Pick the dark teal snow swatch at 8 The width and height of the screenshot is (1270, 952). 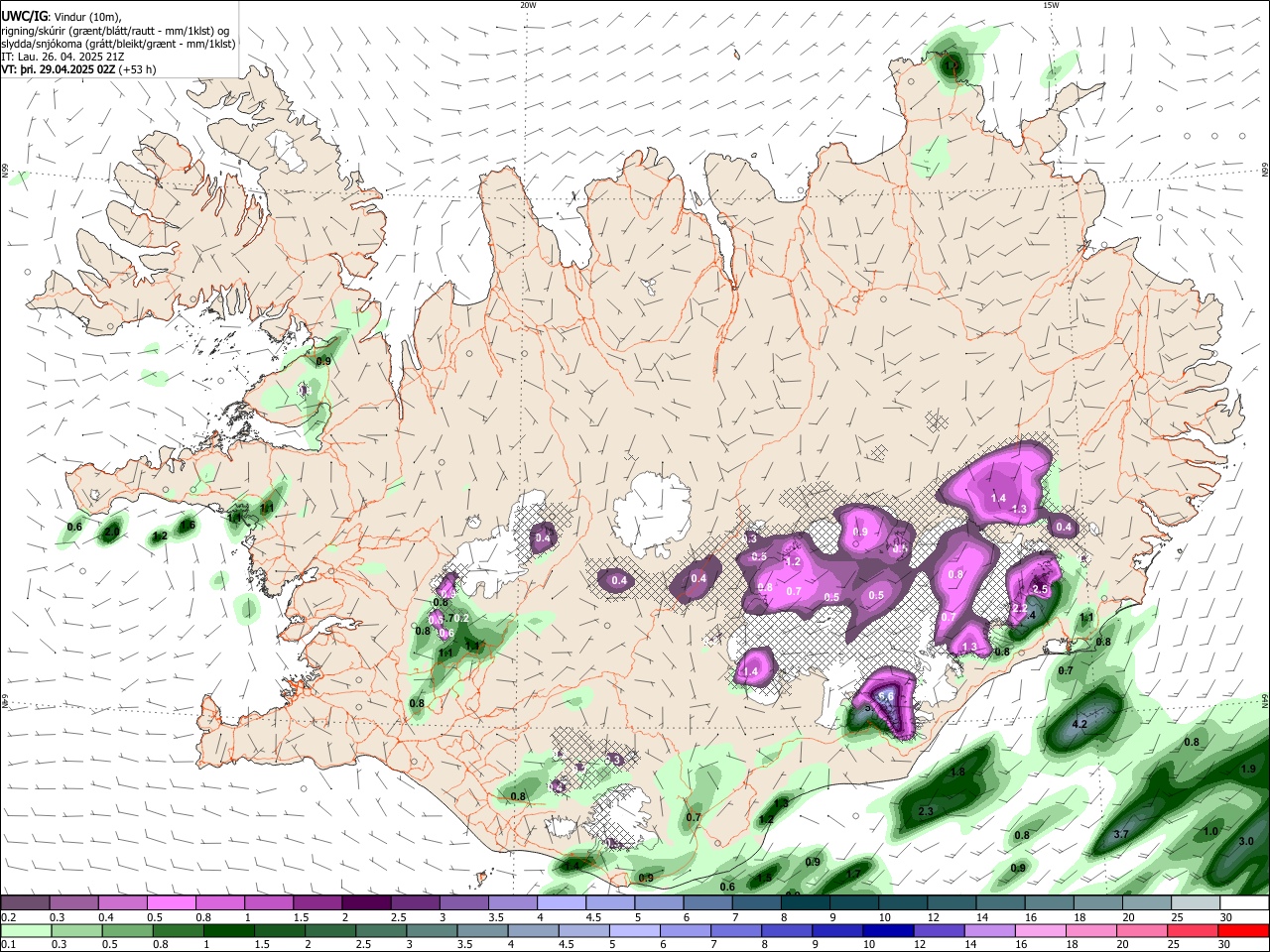tap(804, 903)
